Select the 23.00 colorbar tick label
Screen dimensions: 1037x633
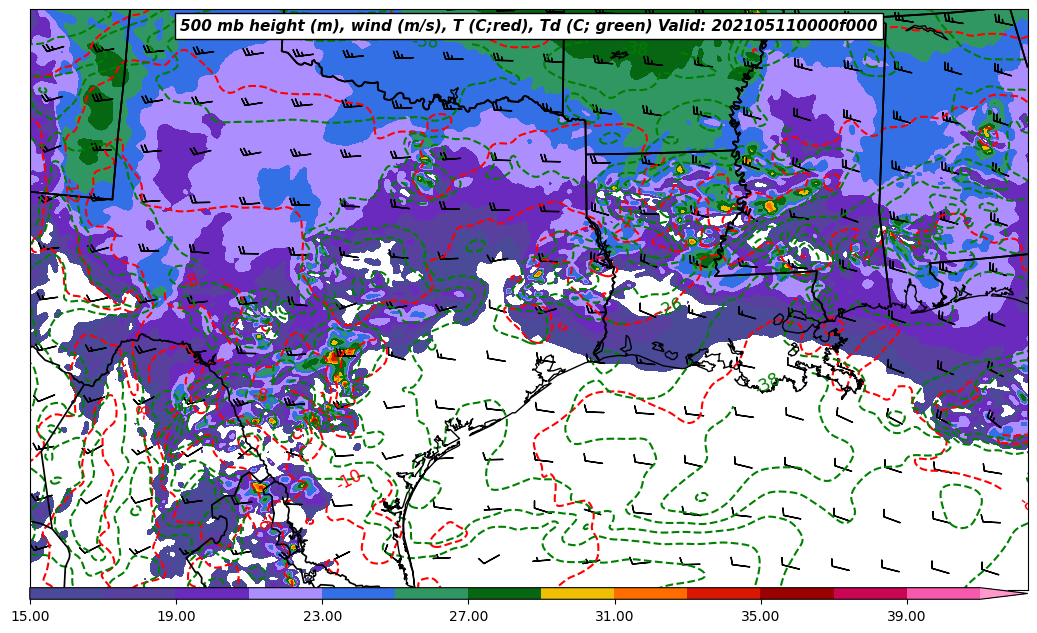click(322, 616)
